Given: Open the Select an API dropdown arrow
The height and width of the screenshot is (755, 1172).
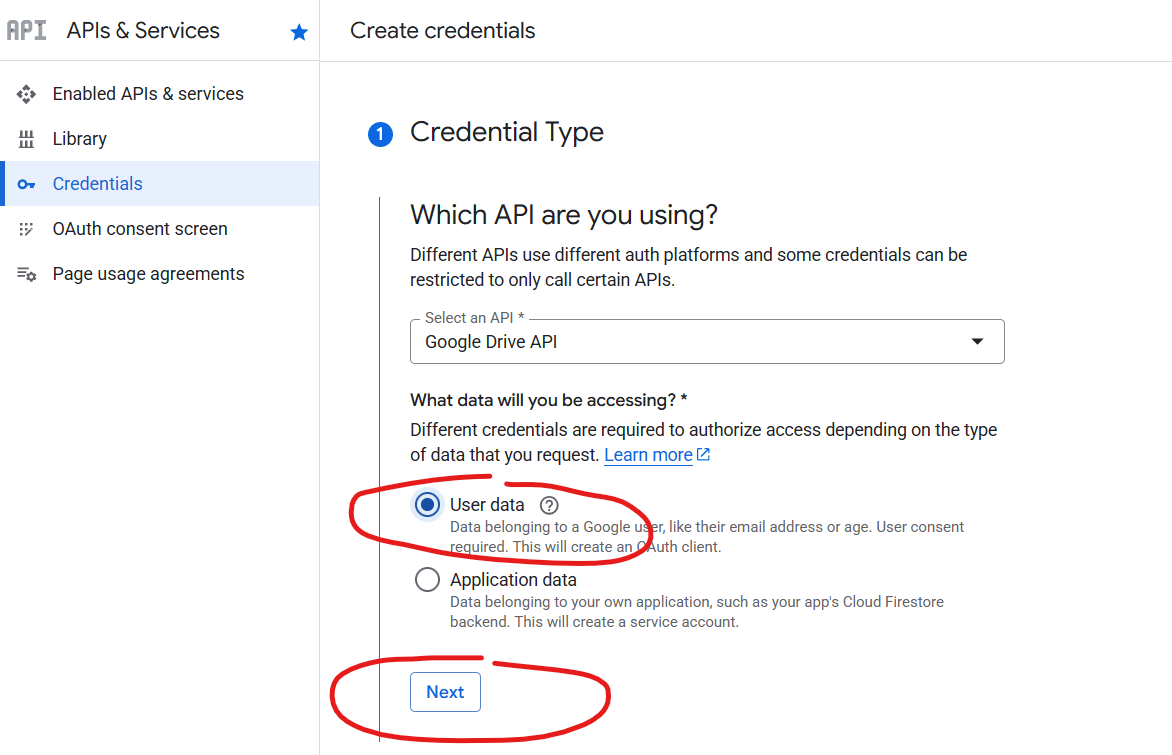Looking at the screenshot, I should click(x=977, y=342).
